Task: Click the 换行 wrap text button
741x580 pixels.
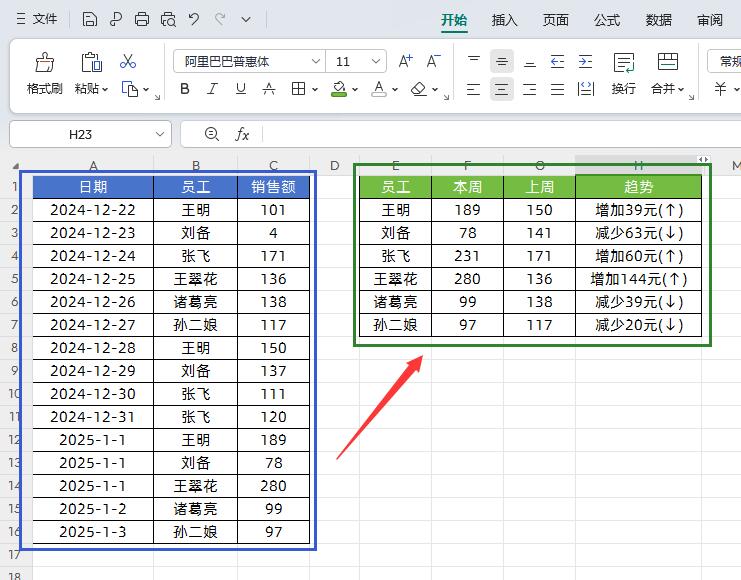Action: (624, 74)
